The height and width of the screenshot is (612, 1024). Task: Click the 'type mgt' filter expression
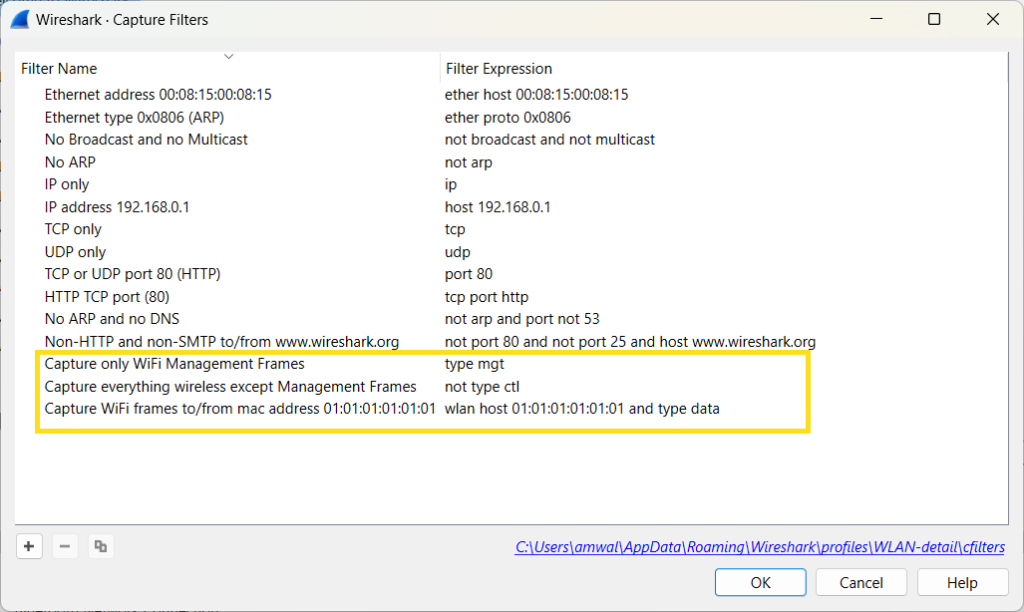(474, 364)
